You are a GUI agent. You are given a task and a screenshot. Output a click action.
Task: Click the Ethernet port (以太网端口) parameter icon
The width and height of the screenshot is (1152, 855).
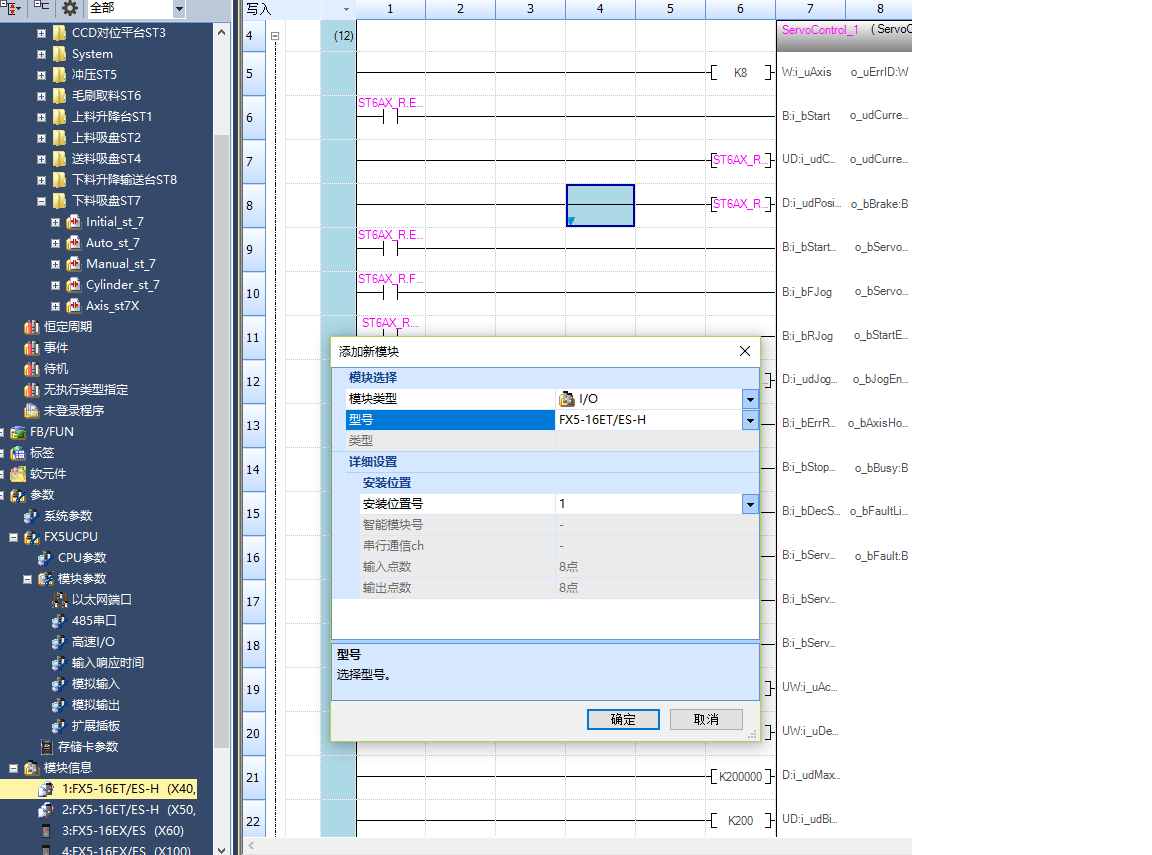pyautogui.click(x=59, y=600)
